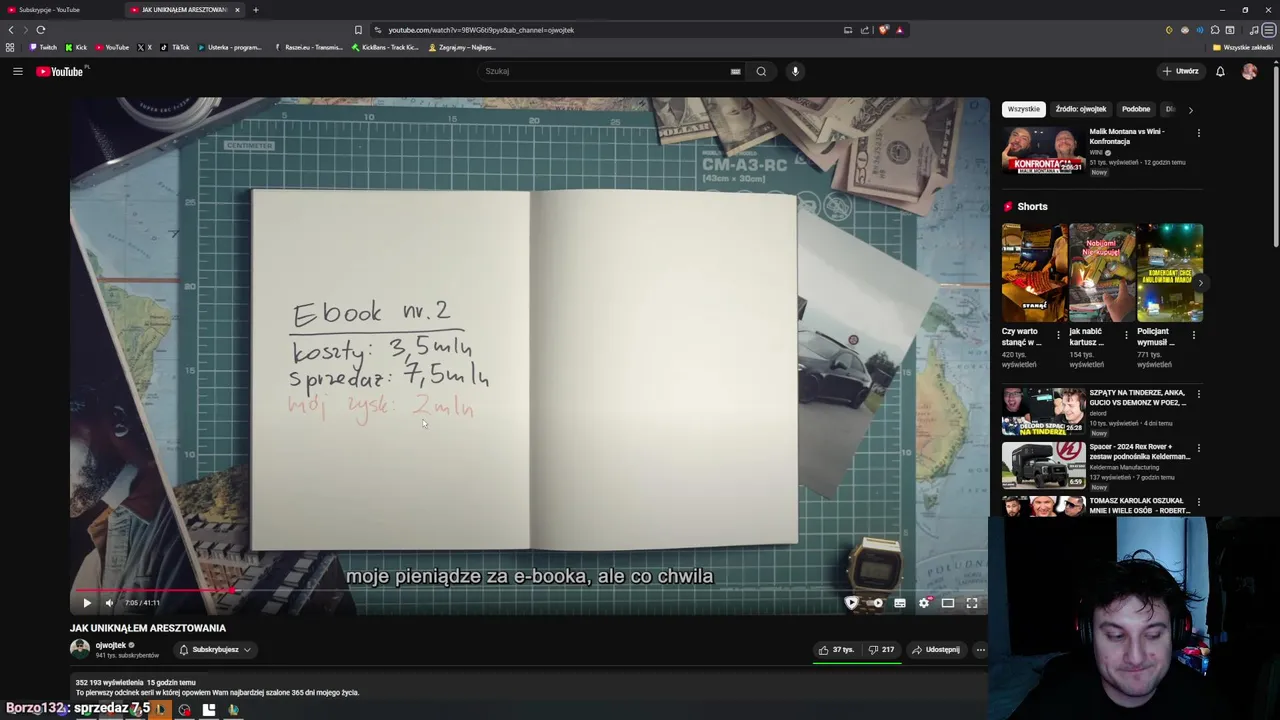Open the 'Czy warto stanąć w' short

click(x=1034, y=272)
